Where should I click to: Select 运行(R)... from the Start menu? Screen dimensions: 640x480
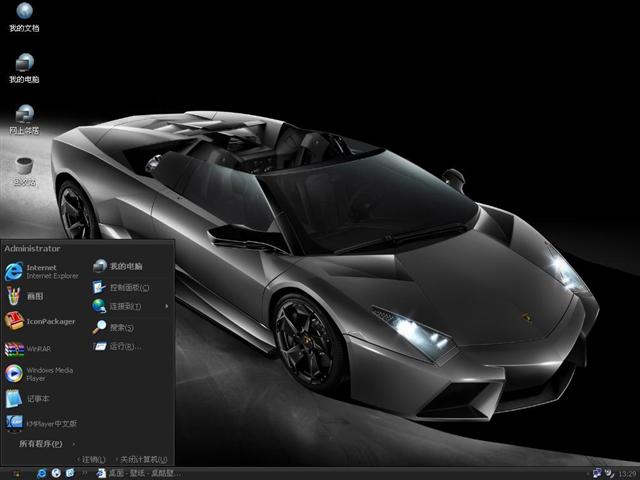tap(124, 347)
